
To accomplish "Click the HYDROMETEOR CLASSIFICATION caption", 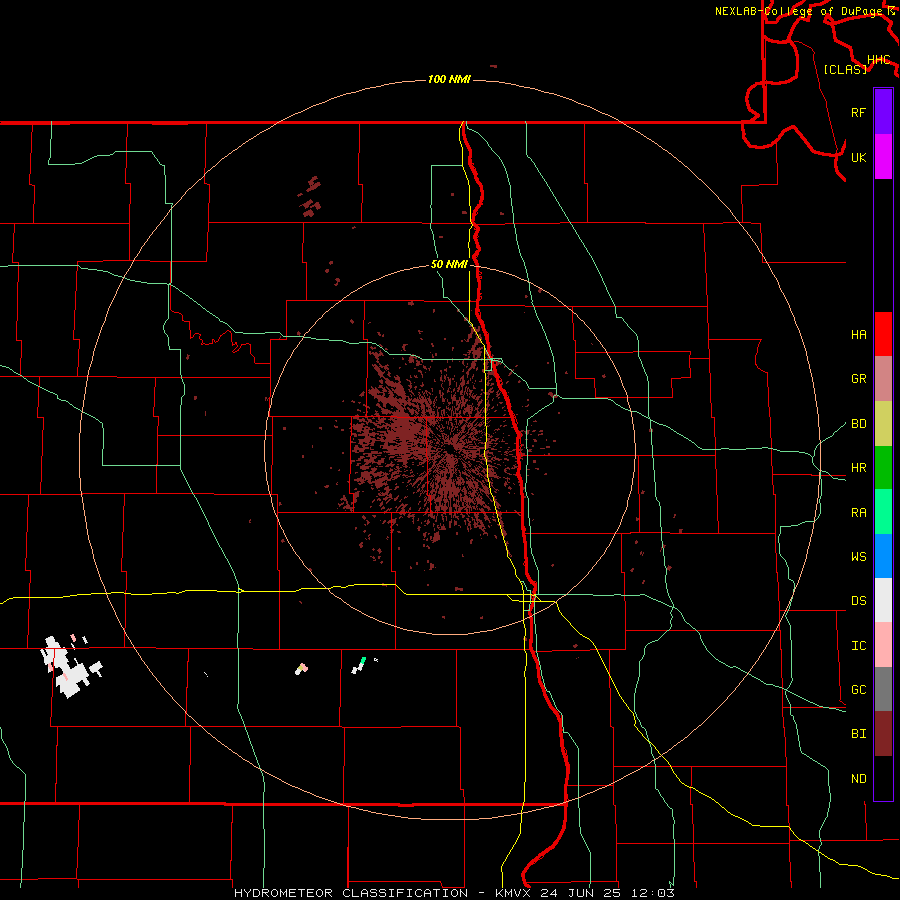I will click(351, 893).
